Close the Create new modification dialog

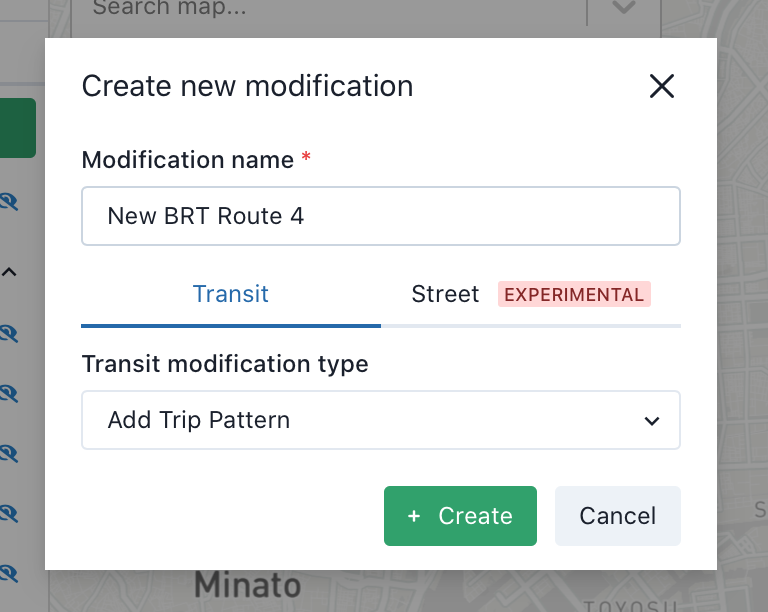662,86
